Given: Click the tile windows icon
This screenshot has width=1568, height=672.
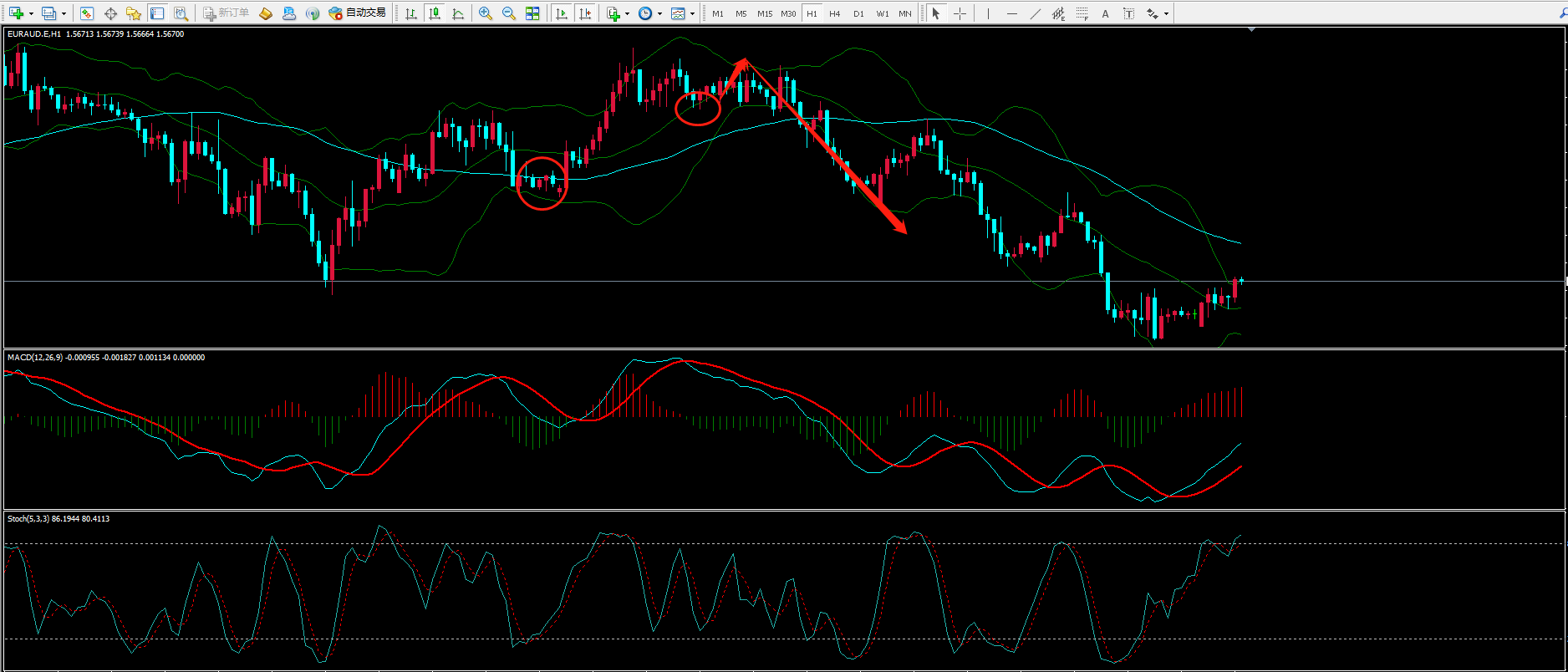Looking at the screenshot, I should (x=532, y=13).
